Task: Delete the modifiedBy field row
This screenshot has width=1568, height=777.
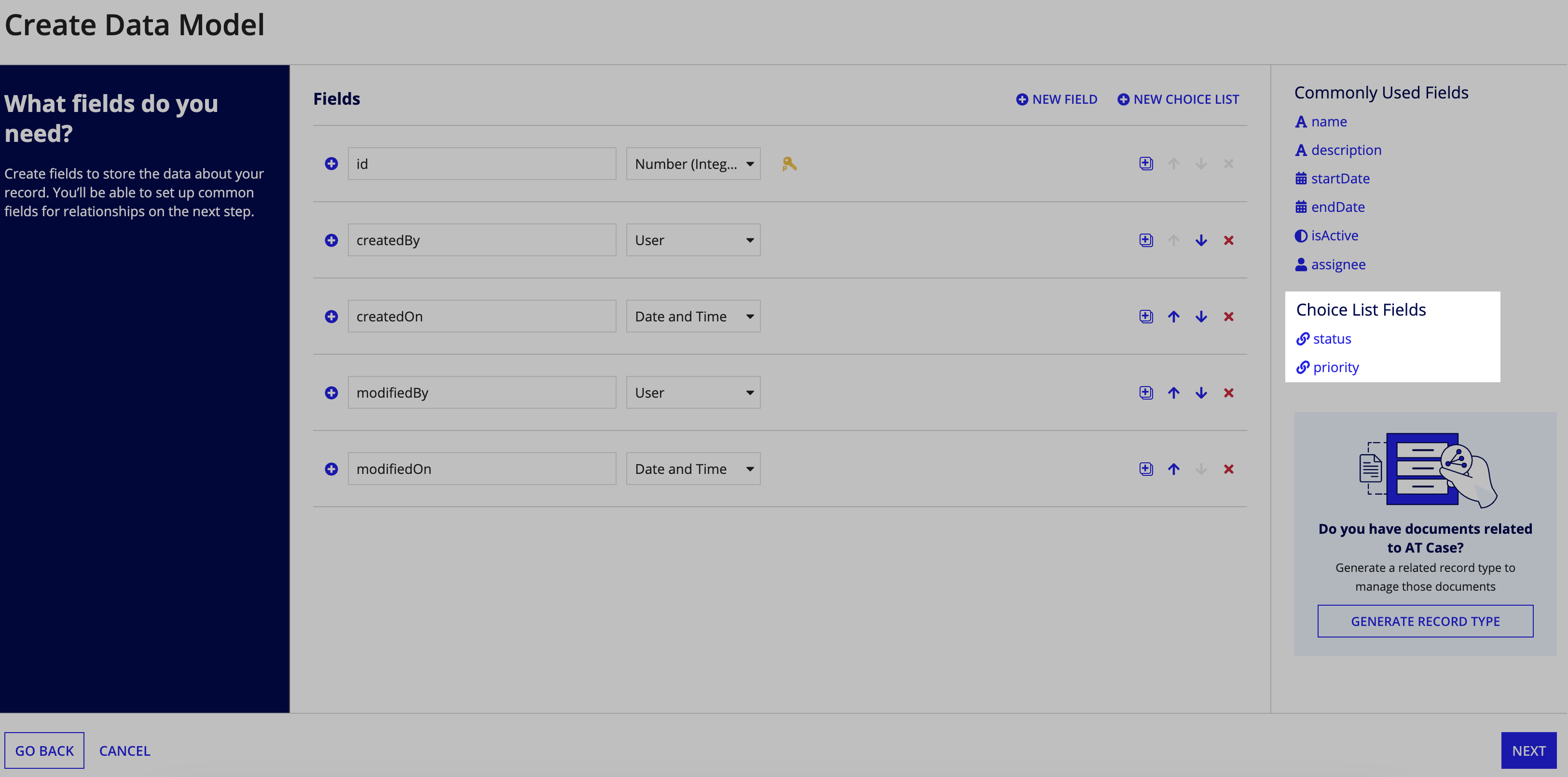Action: click(1228, 393)
